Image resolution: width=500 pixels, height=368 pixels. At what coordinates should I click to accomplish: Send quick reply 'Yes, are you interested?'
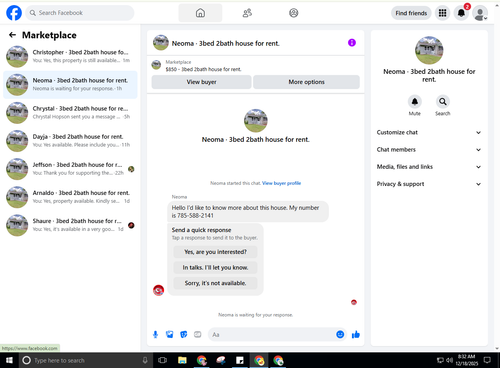pos(215,252)
